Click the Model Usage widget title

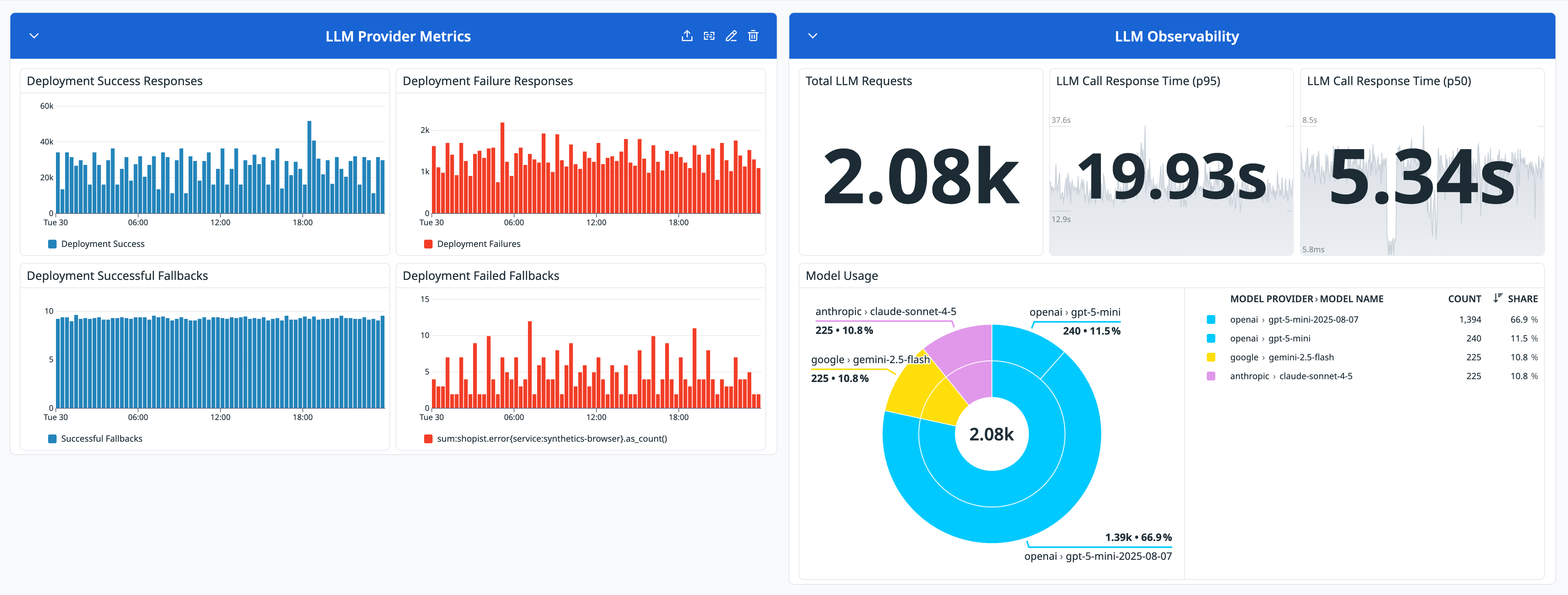[841, 276]
